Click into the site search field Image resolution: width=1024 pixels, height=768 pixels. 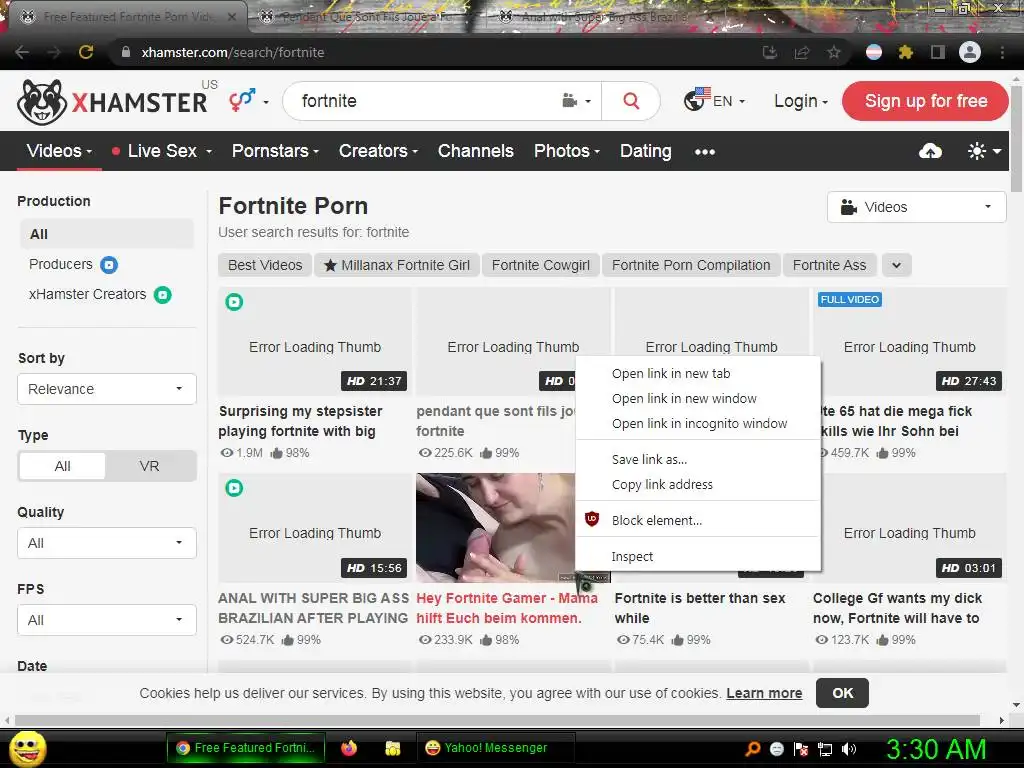pyautogui.click(x=424, y=101)
